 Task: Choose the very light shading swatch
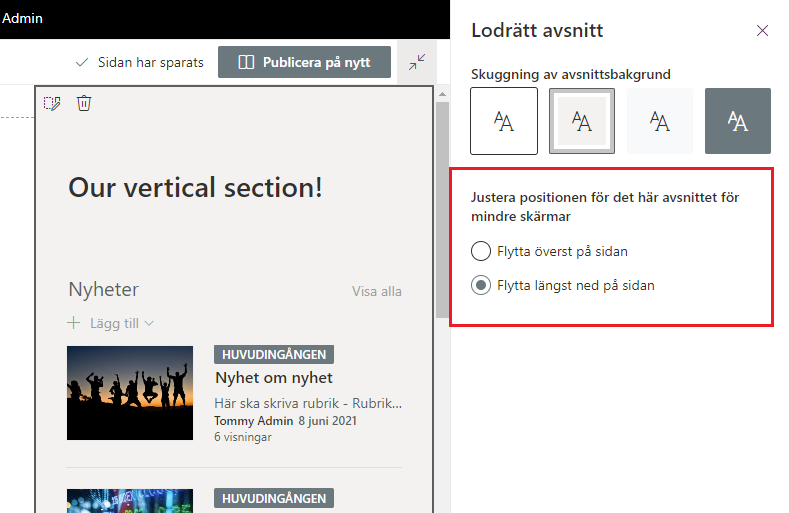[660, 121]
